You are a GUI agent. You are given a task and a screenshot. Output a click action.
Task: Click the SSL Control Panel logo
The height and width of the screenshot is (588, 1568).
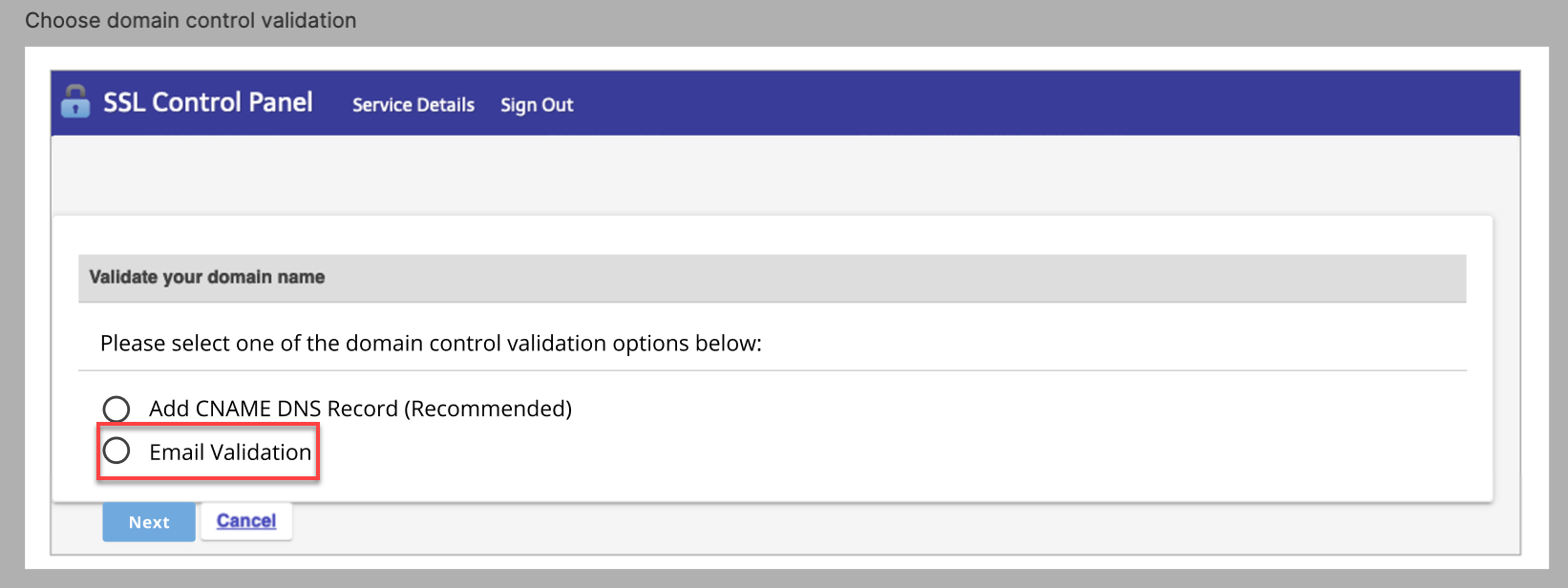[188, 102]
